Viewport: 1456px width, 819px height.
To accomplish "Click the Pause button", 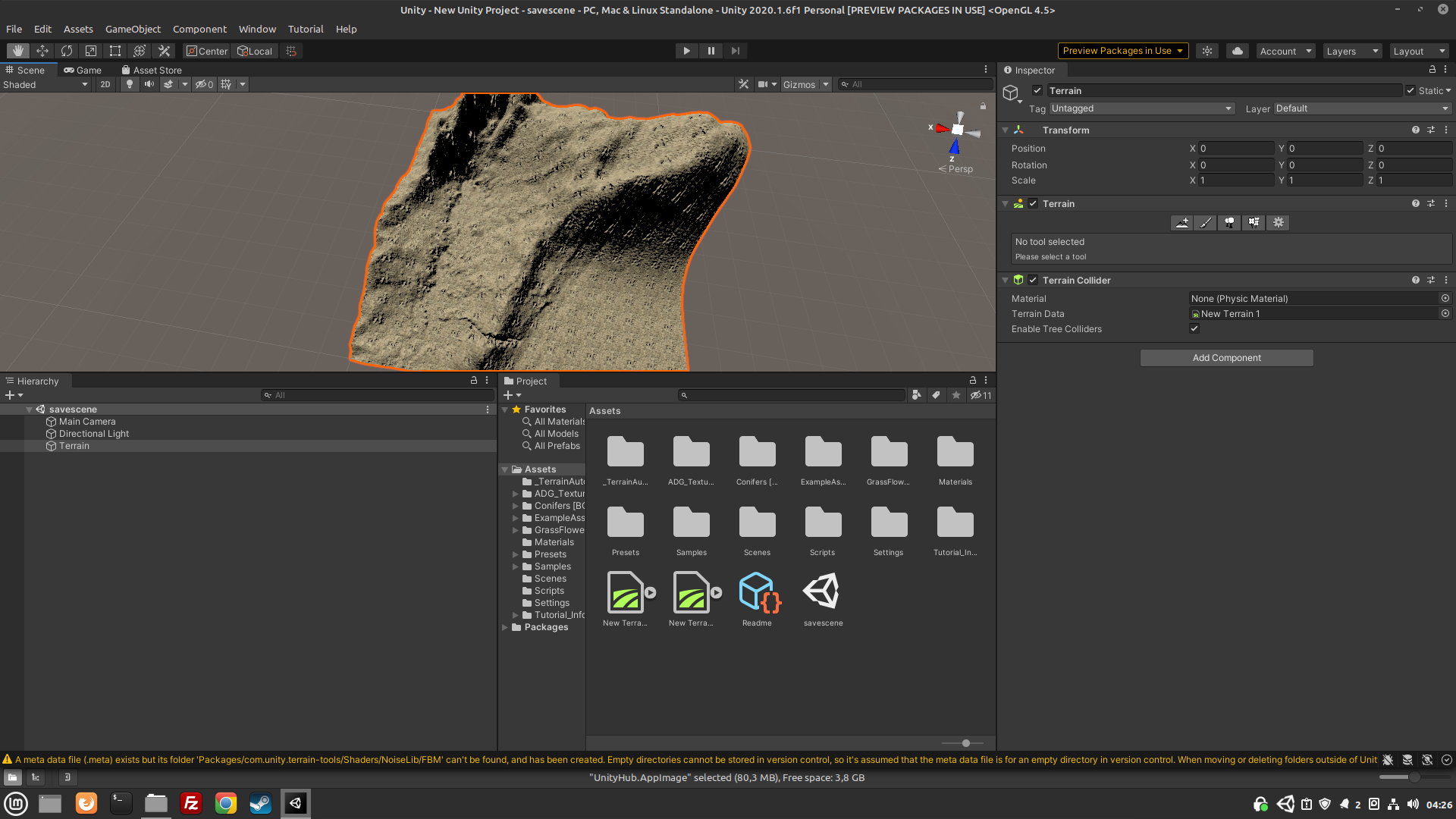I will (x=711, y=51).
